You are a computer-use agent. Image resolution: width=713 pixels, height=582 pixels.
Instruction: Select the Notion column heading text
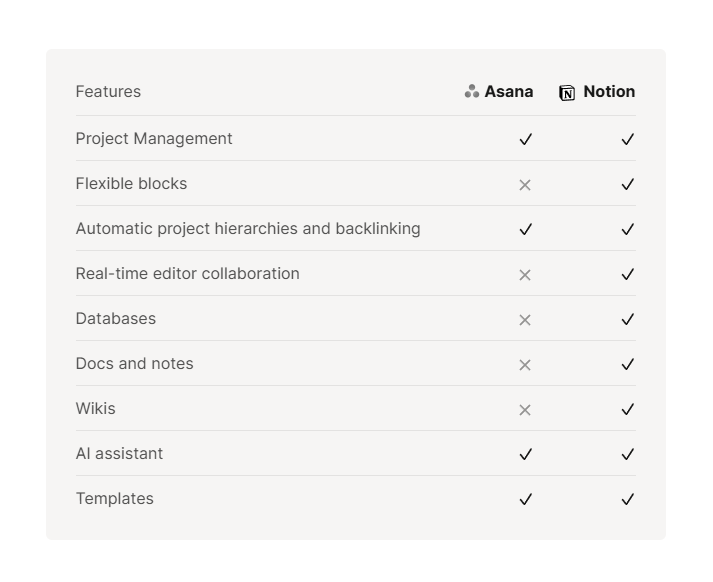(x=609, y=92)
